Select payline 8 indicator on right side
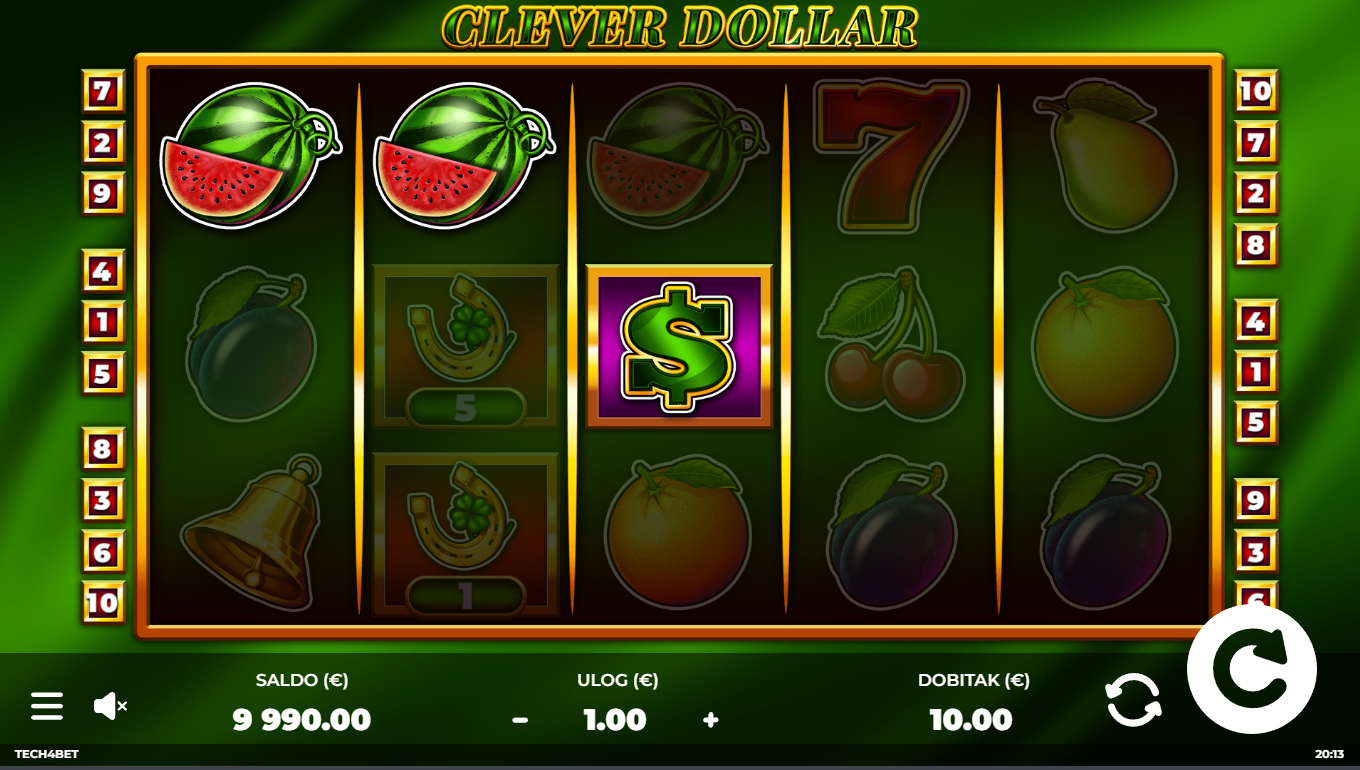Image resolution: width=1360 pixels, height=770 pixels. (1256, 244)
